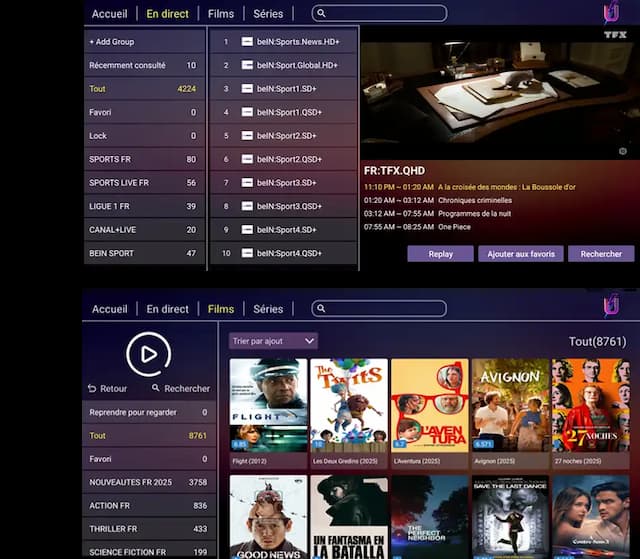Viewport: 640px width, 559px height.
Task: Select the ACTION FR category
Action: [x=148, y=506]
